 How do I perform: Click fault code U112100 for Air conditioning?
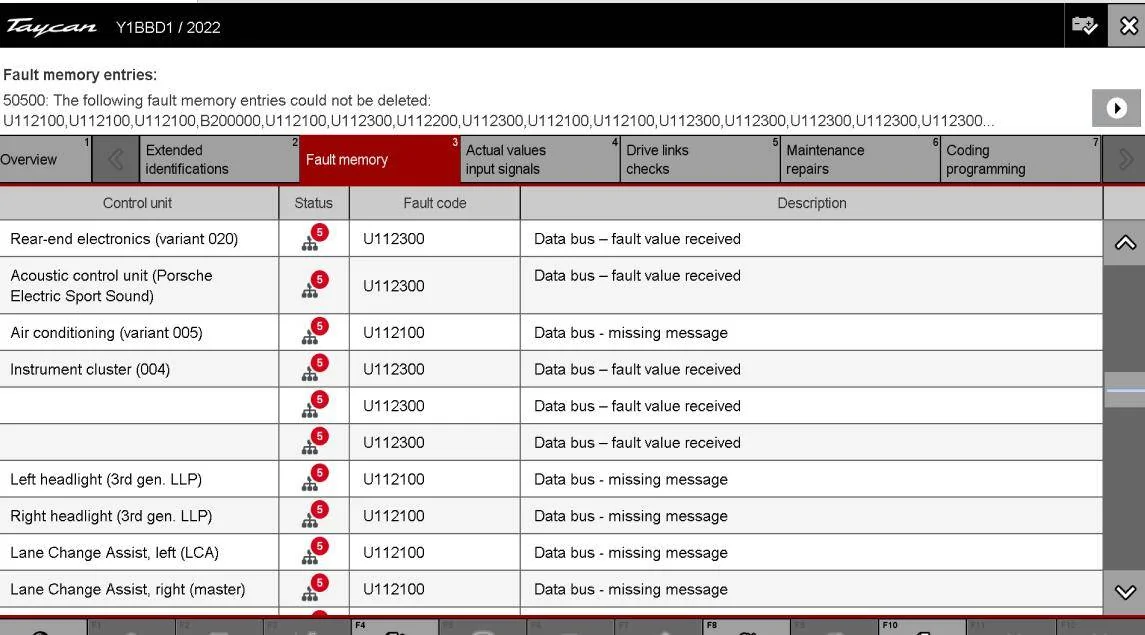394,332
